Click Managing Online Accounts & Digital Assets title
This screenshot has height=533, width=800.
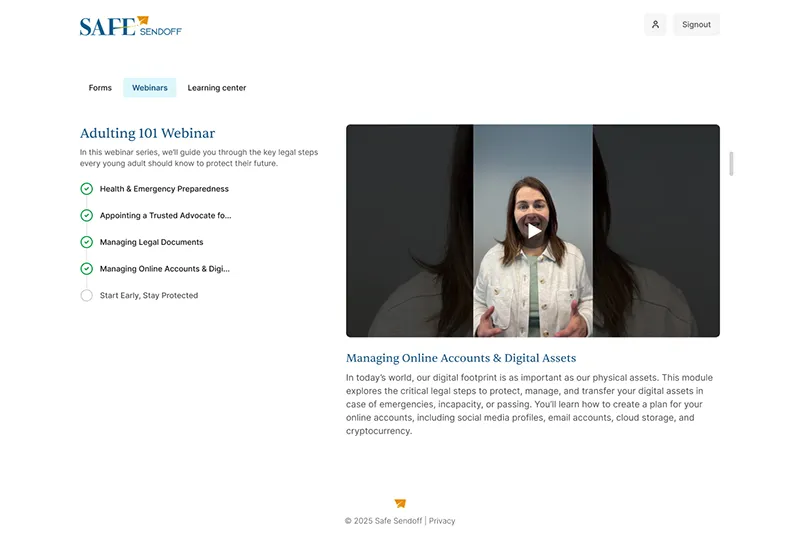(x=461, y=358)
